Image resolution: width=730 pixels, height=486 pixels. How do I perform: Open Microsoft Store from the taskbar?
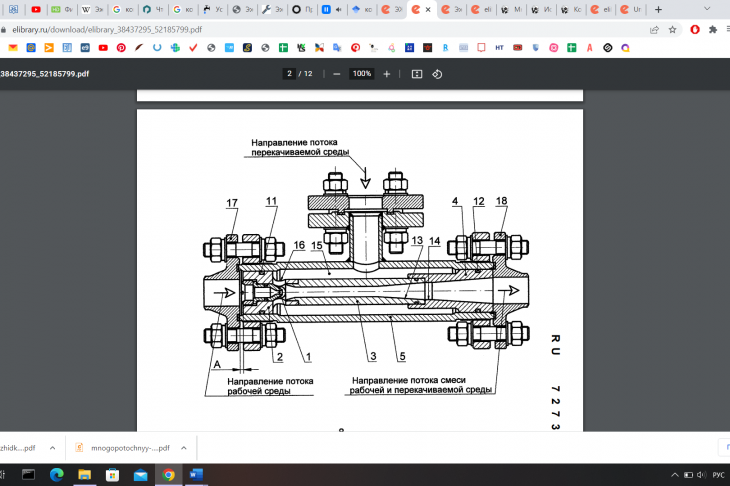112,475
